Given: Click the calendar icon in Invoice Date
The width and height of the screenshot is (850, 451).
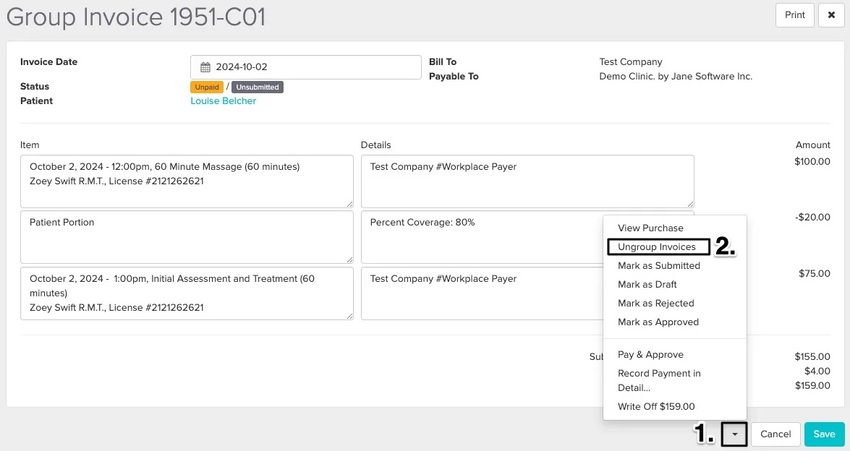Looking at the screenshot, I should coord(205,67).
